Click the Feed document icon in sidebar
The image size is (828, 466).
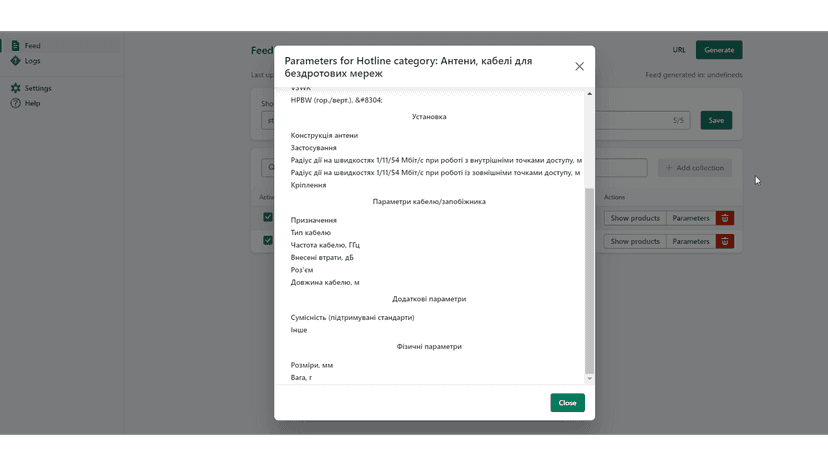(x=15, y=45)
